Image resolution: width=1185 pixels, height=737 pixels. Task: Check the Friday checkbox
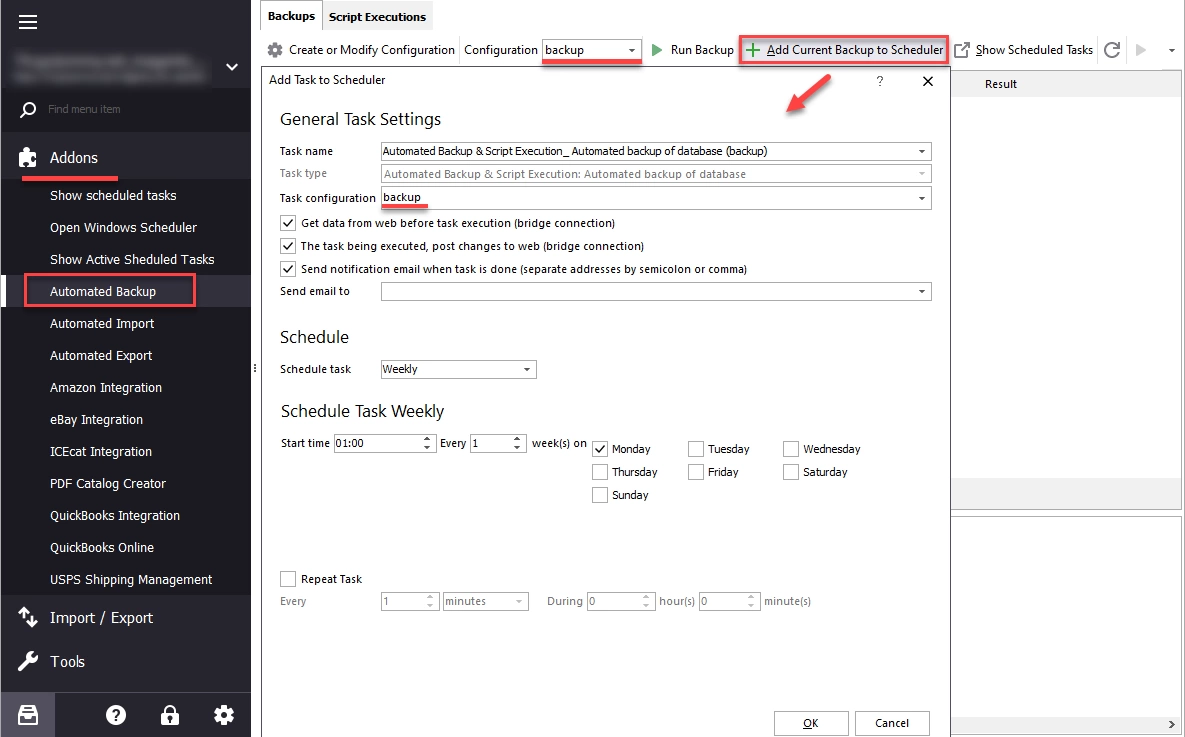tap(696, 472)
